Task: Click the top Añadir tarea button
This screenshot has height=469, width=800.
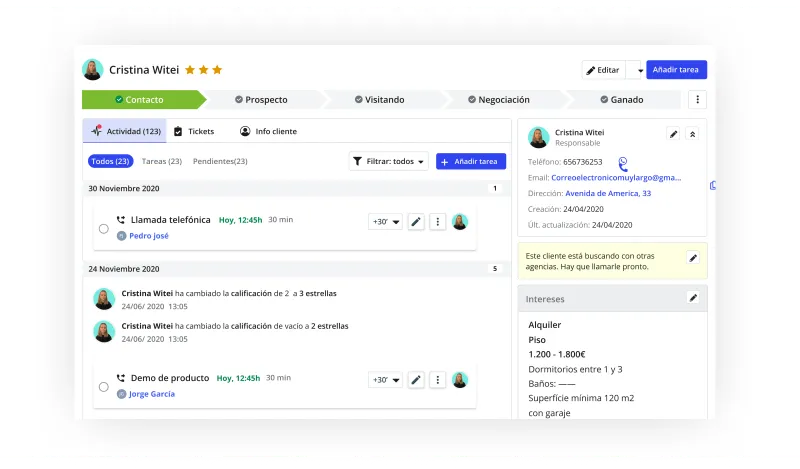Action: point(676,70)
